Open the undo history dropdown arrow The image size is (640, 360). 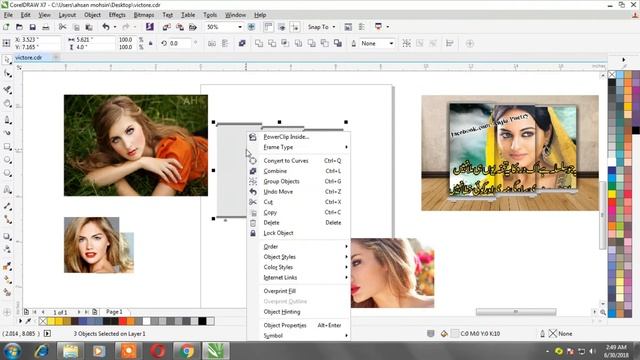click(x=115, y=27)
